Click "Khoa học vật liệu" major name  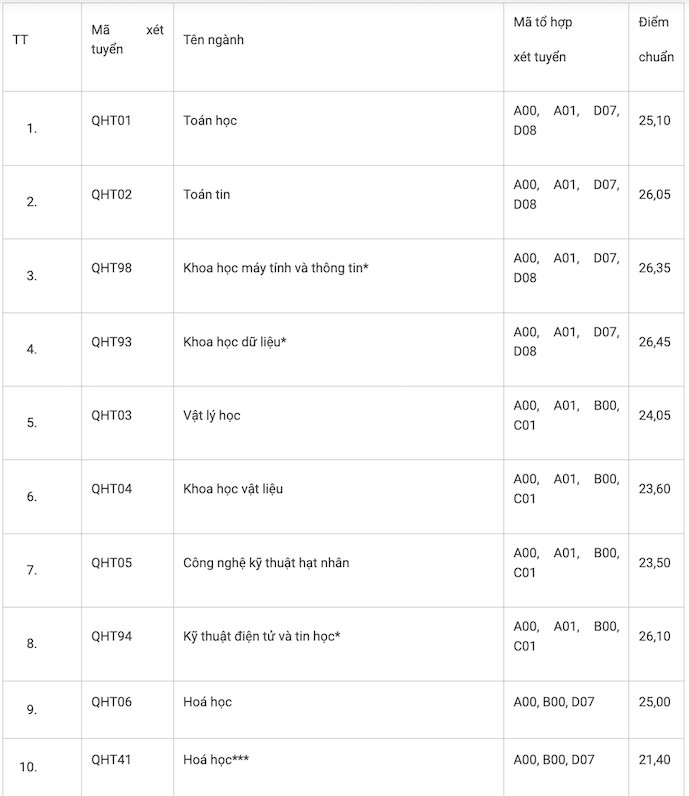point(233,489)
